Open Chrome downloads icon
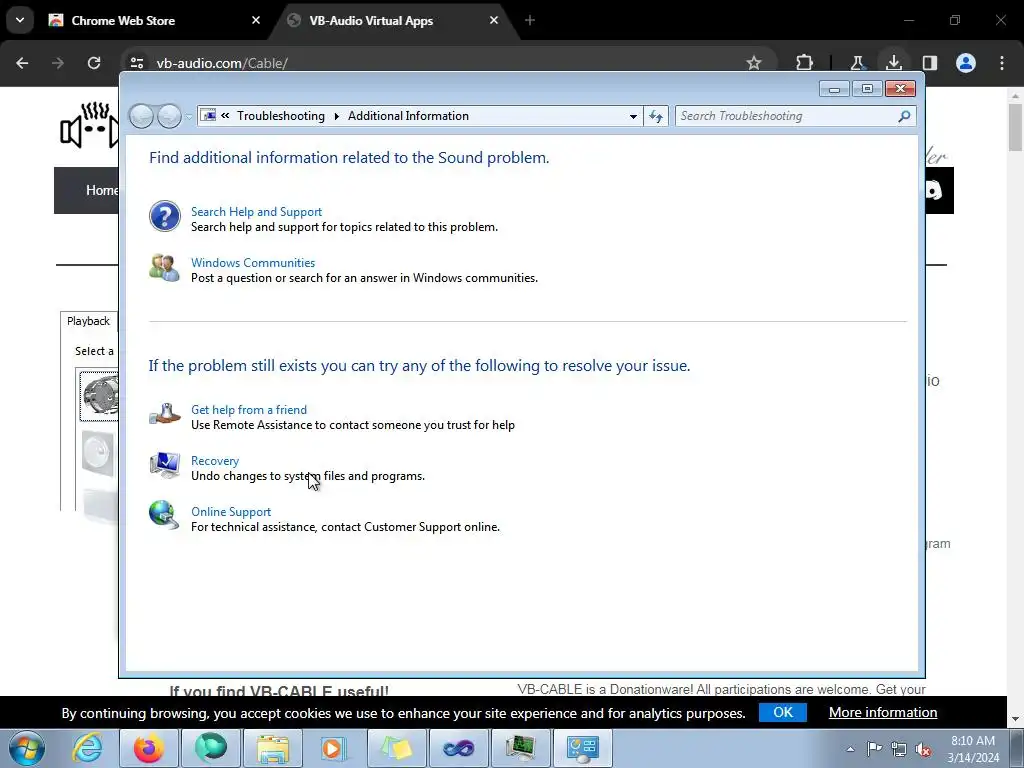This screenshot has width=1024, height=768. tap(893, 63)
